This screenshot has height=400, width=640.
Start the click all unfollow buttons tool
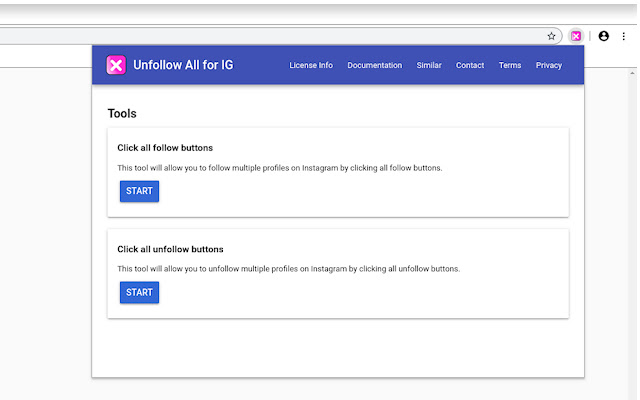point(139,292)
